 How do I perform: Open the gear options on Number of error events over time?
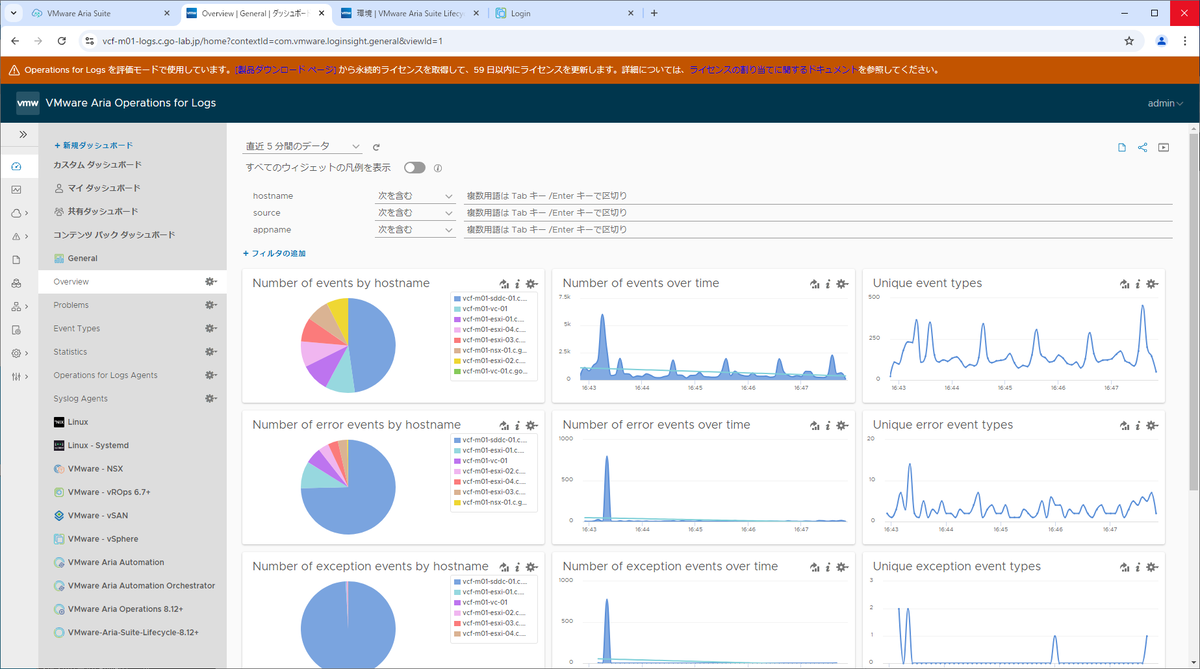[843, 425]
